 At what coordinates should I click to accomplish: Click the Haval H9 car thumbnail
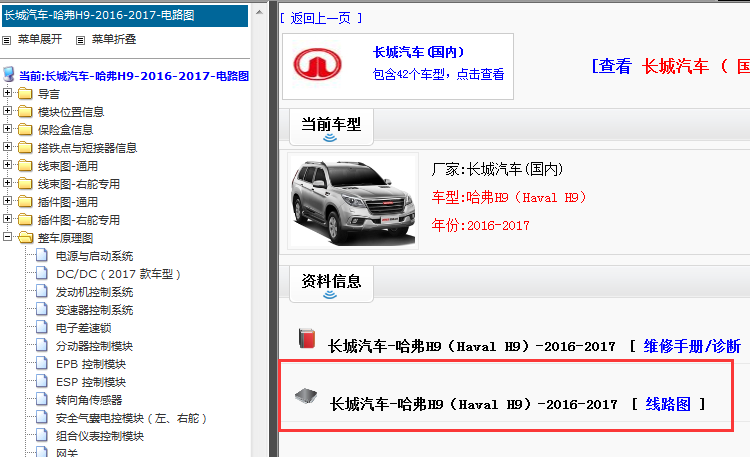click(353, 201)
